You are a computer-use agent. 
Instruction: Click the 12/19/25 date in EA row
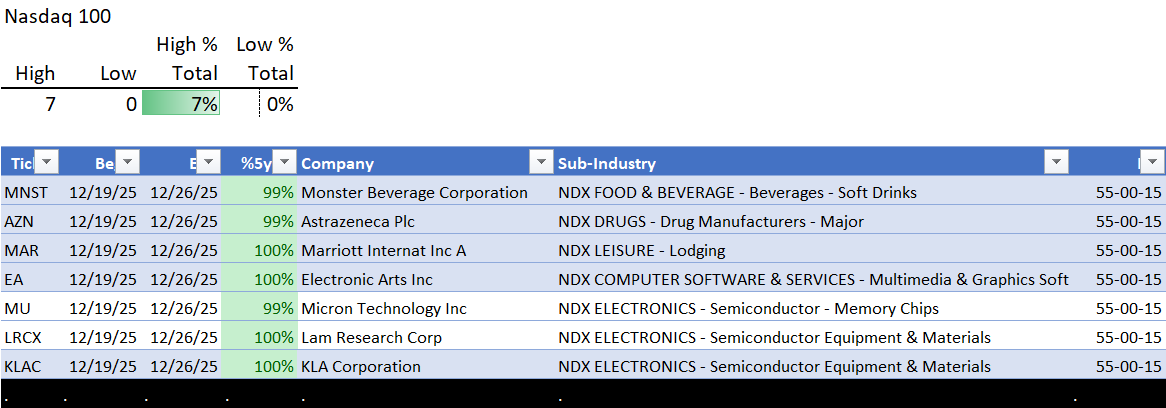[103, 280]
